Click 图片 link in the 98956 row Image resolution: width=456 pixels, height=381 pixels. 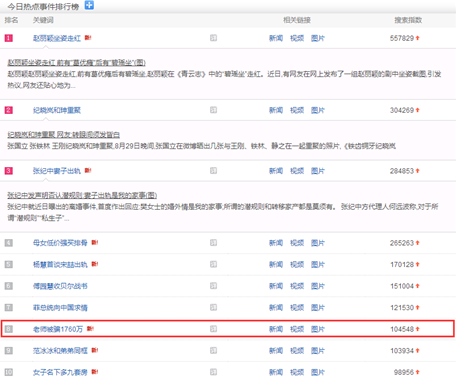click(318, 372)
